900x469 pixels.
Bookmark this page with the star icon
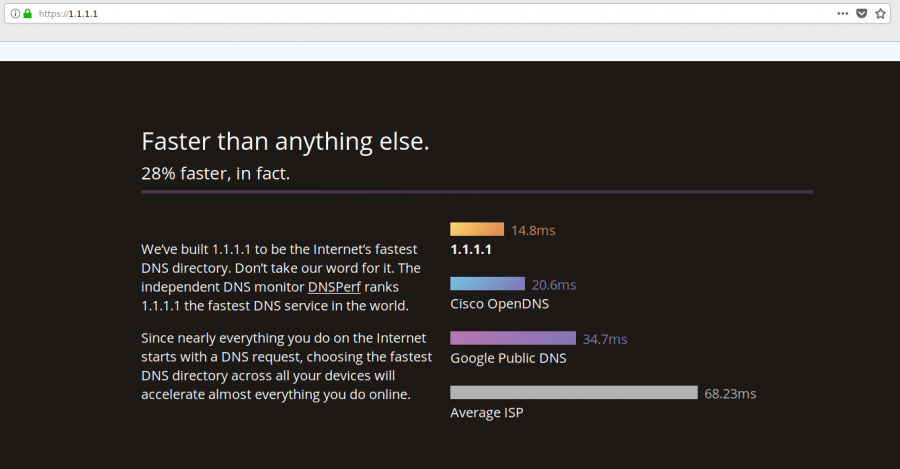[x=880, y=13]
